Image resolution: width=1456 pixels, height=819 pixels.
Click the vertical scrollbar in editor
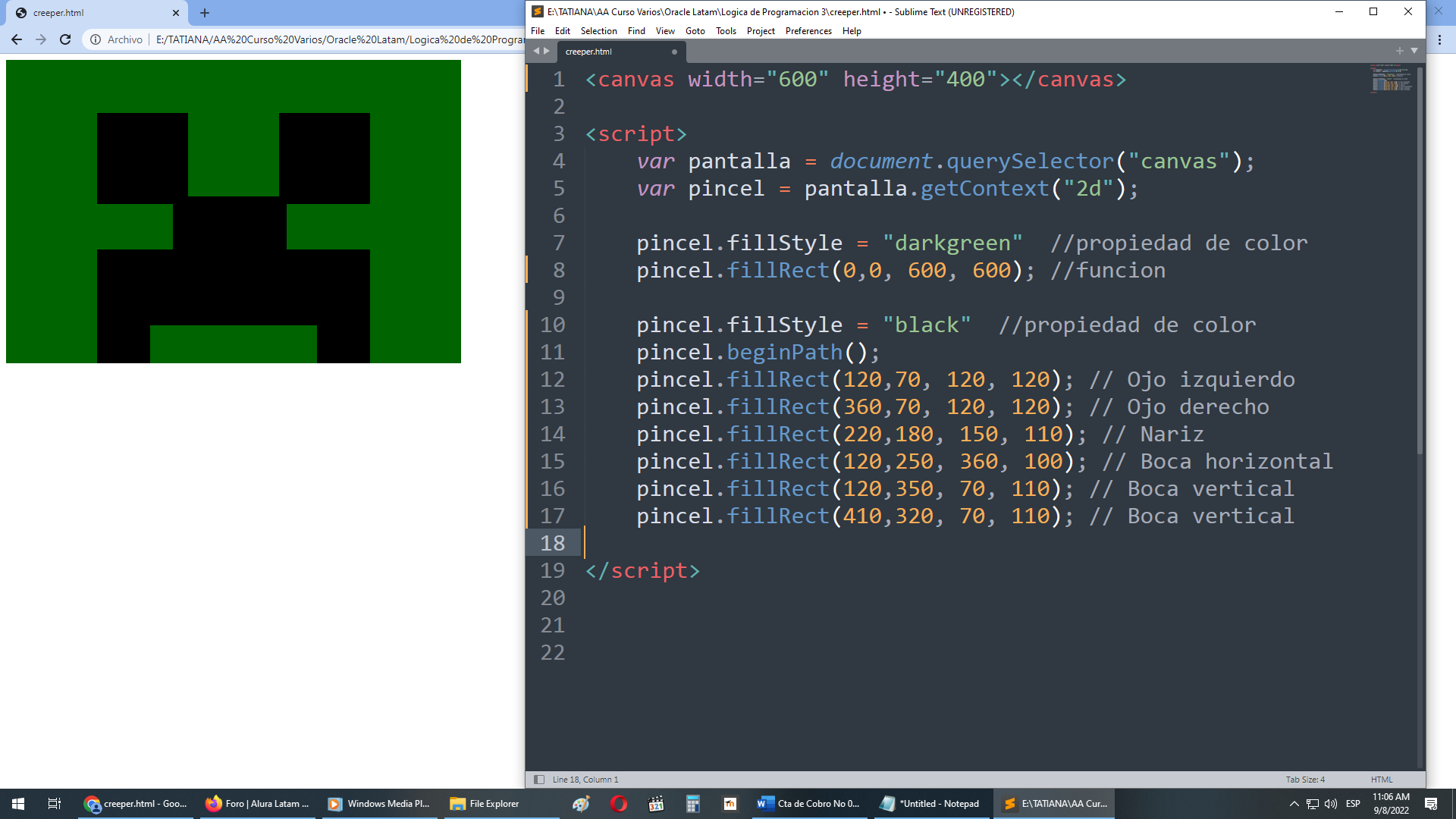pos(1420,262)
